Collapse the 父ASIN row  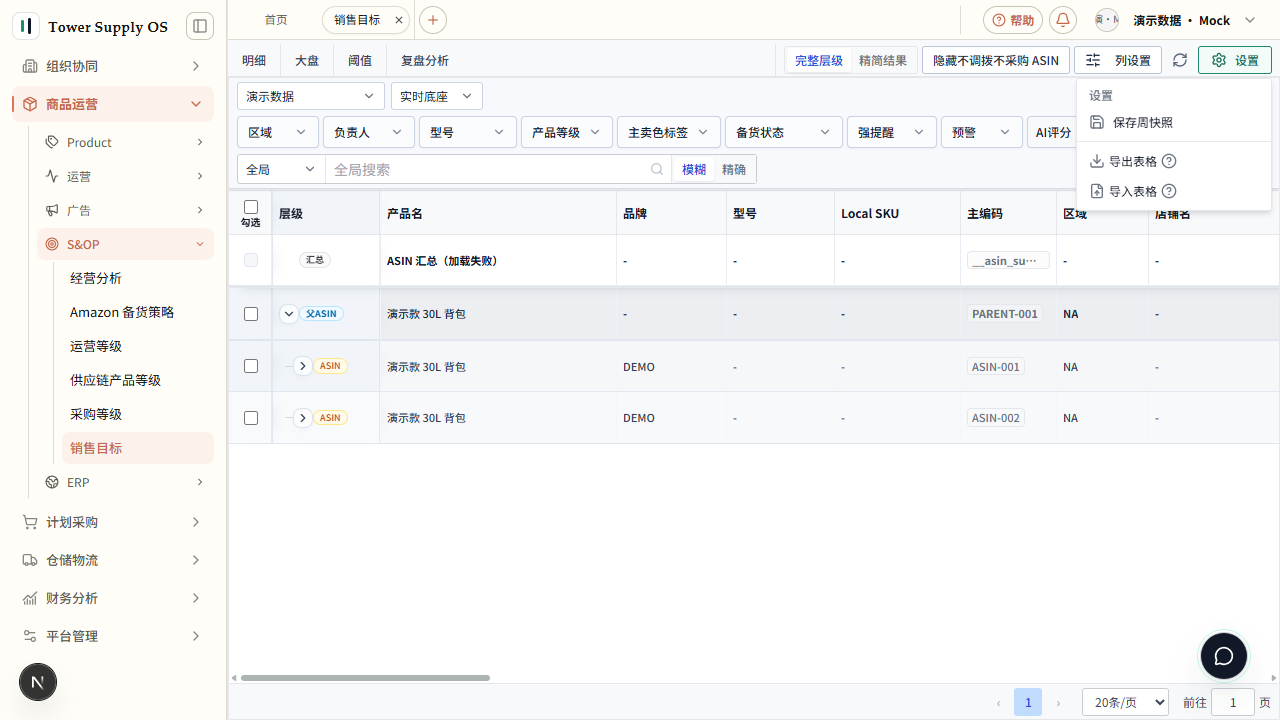click(x=289, y=314)
